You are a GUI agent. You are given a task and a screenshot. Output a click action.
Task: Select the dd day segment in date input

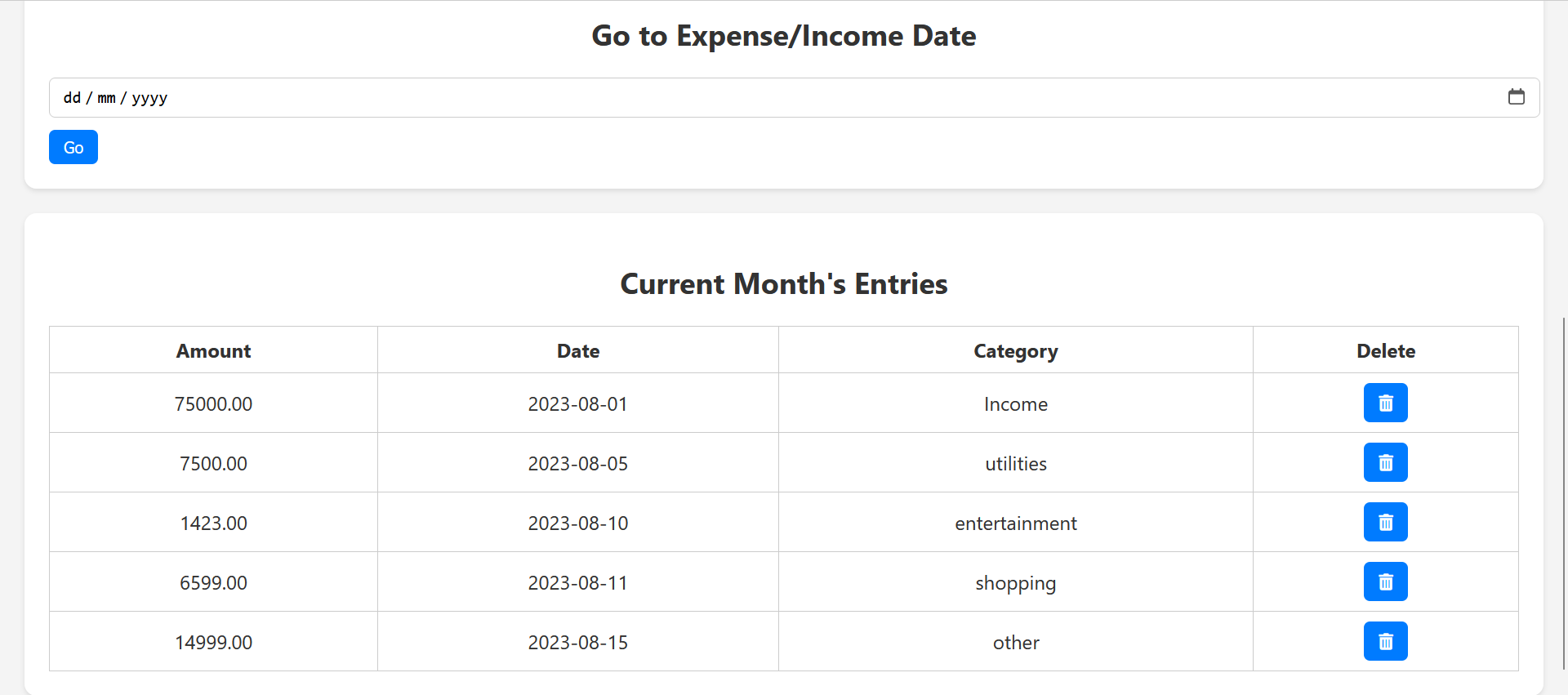(72, 98)
